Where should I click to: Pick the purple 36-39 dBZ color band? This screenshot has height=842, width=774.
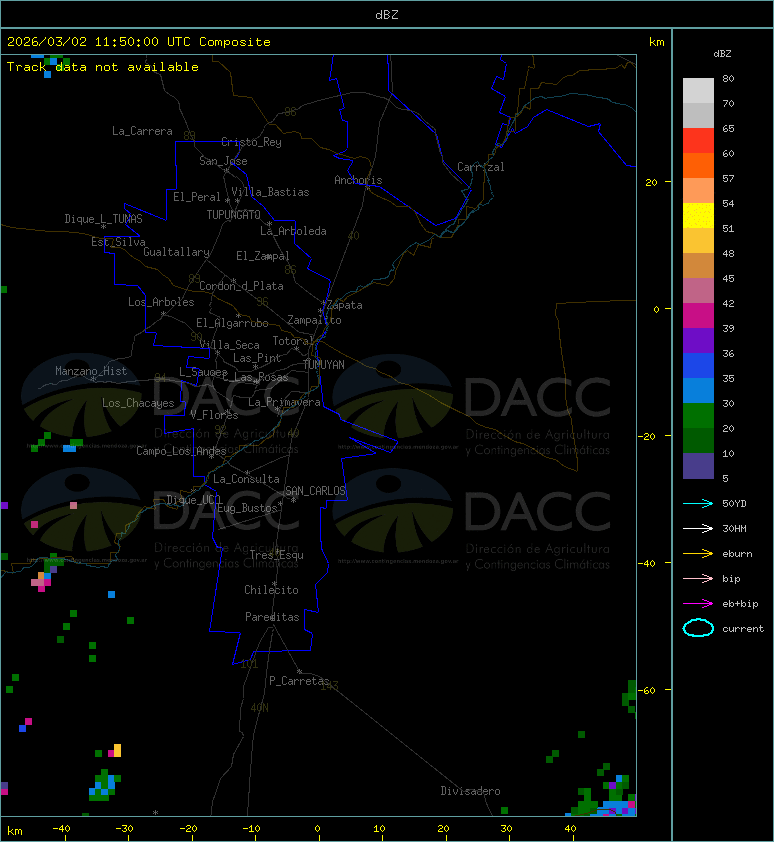click(698, 340)
